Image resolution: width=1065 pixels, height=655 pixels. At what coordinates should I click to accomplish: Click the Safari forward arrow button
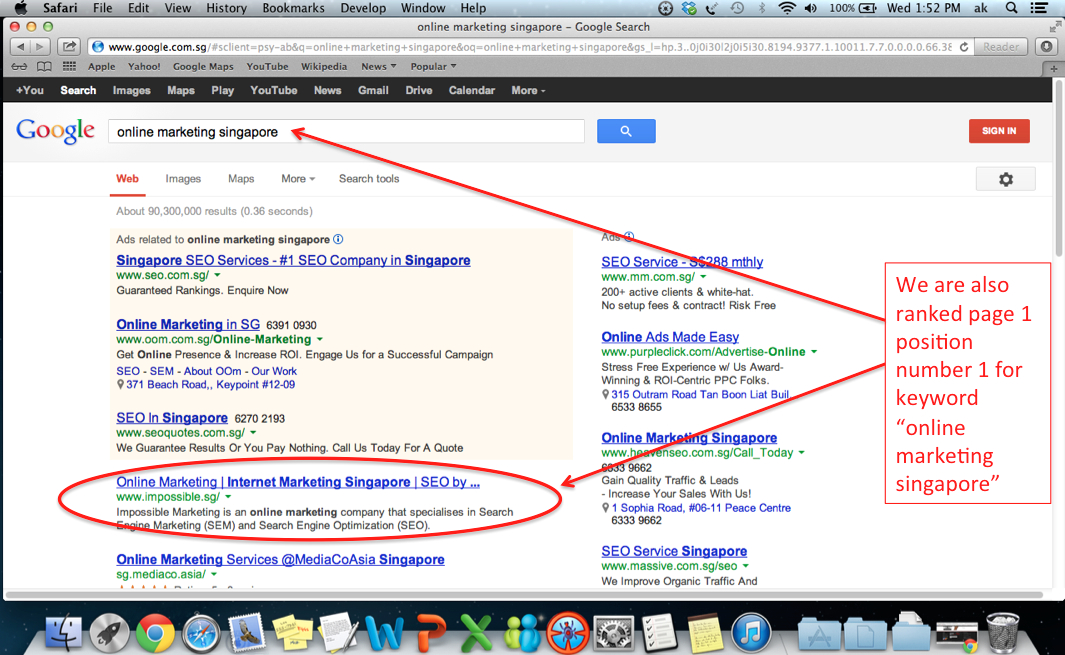coord(39,47)
